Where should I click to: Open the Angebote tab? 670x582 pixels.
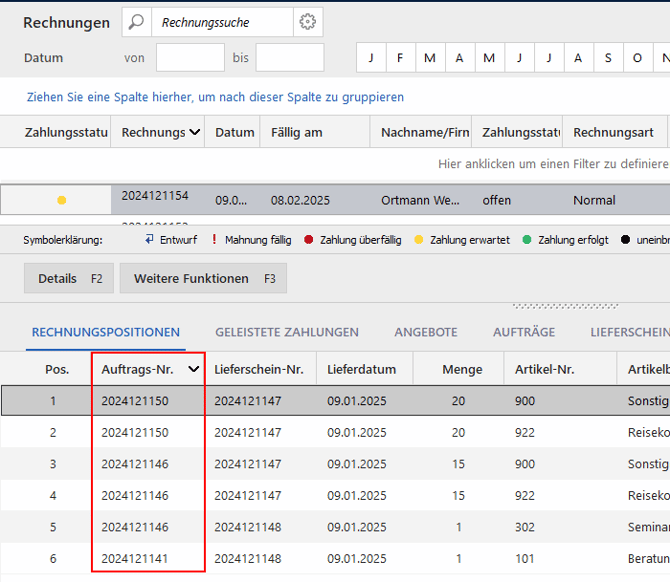pos(426,332)
